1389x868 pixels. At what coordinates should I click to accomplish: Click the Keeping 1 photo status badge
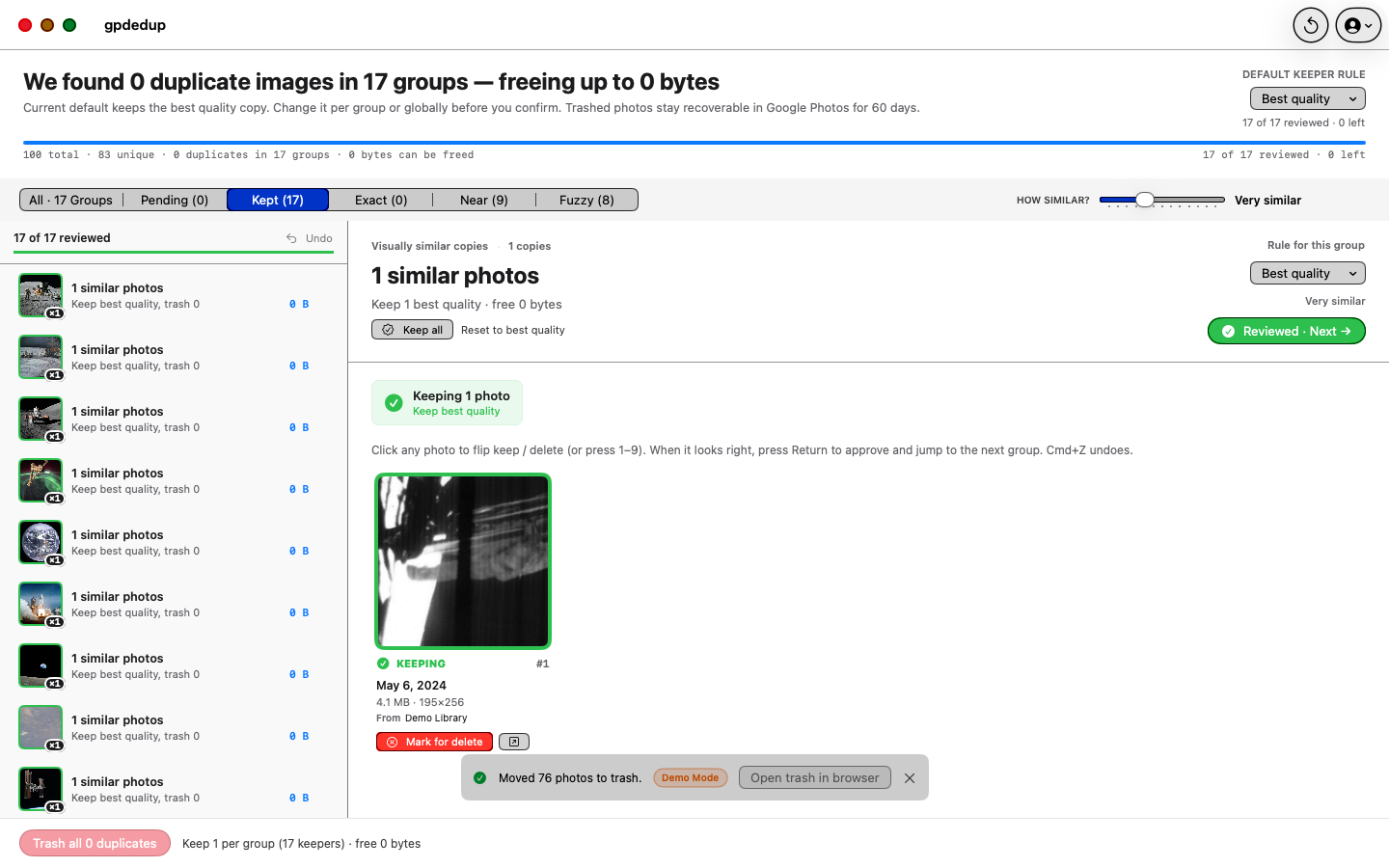point(447,403)
